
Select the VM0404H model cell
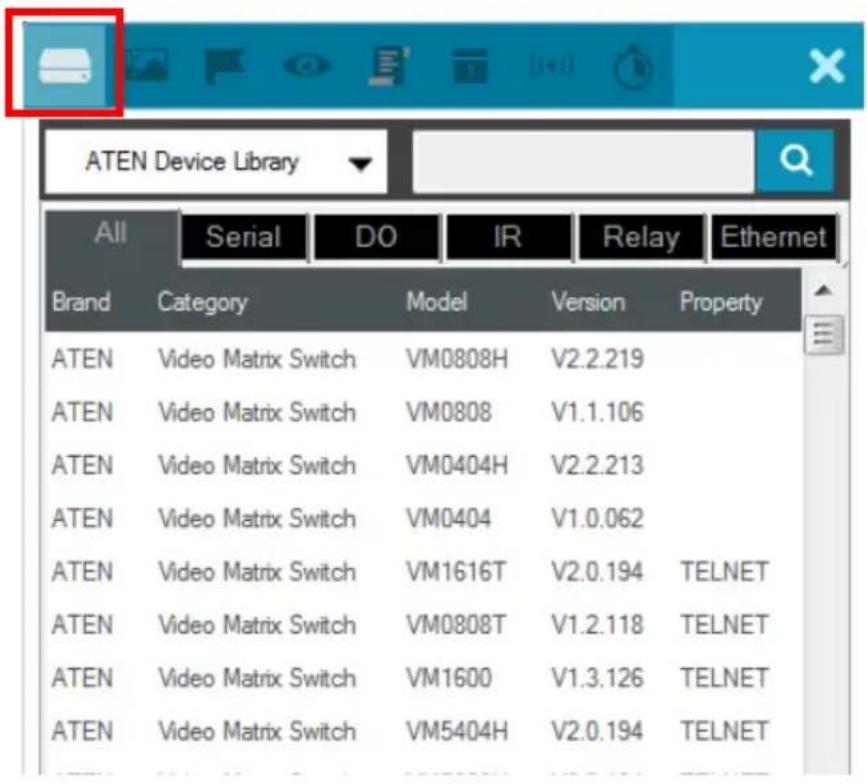click(x=457, y=466)
